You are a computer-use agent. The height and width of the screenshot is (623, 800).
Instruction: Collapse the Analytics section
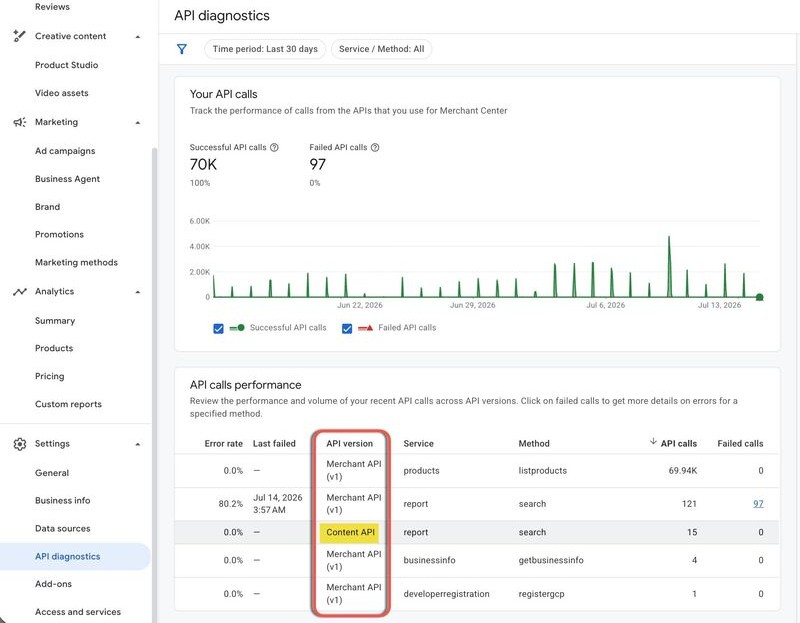pyautogui.click(x=138, y=292)
